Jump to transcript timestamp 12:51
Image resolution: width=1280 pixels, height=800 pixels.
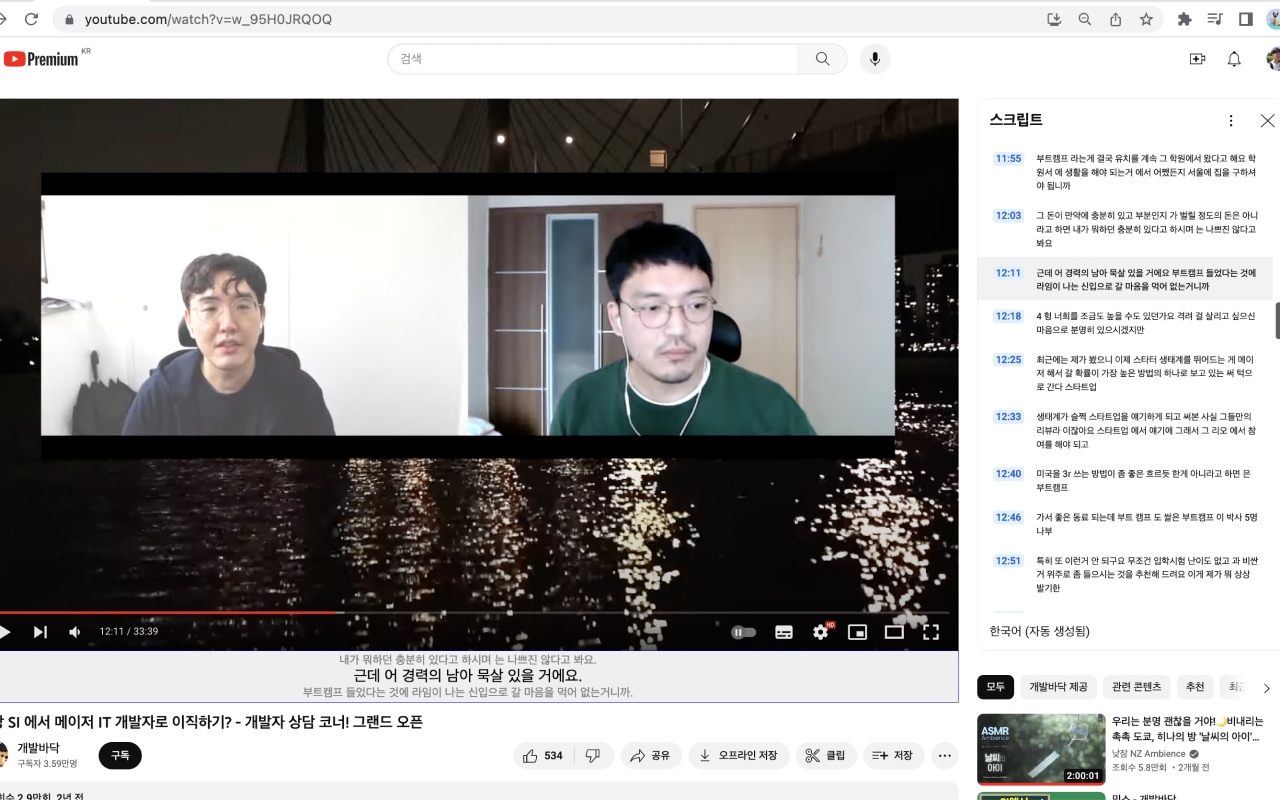click(x=1008, y=561)
